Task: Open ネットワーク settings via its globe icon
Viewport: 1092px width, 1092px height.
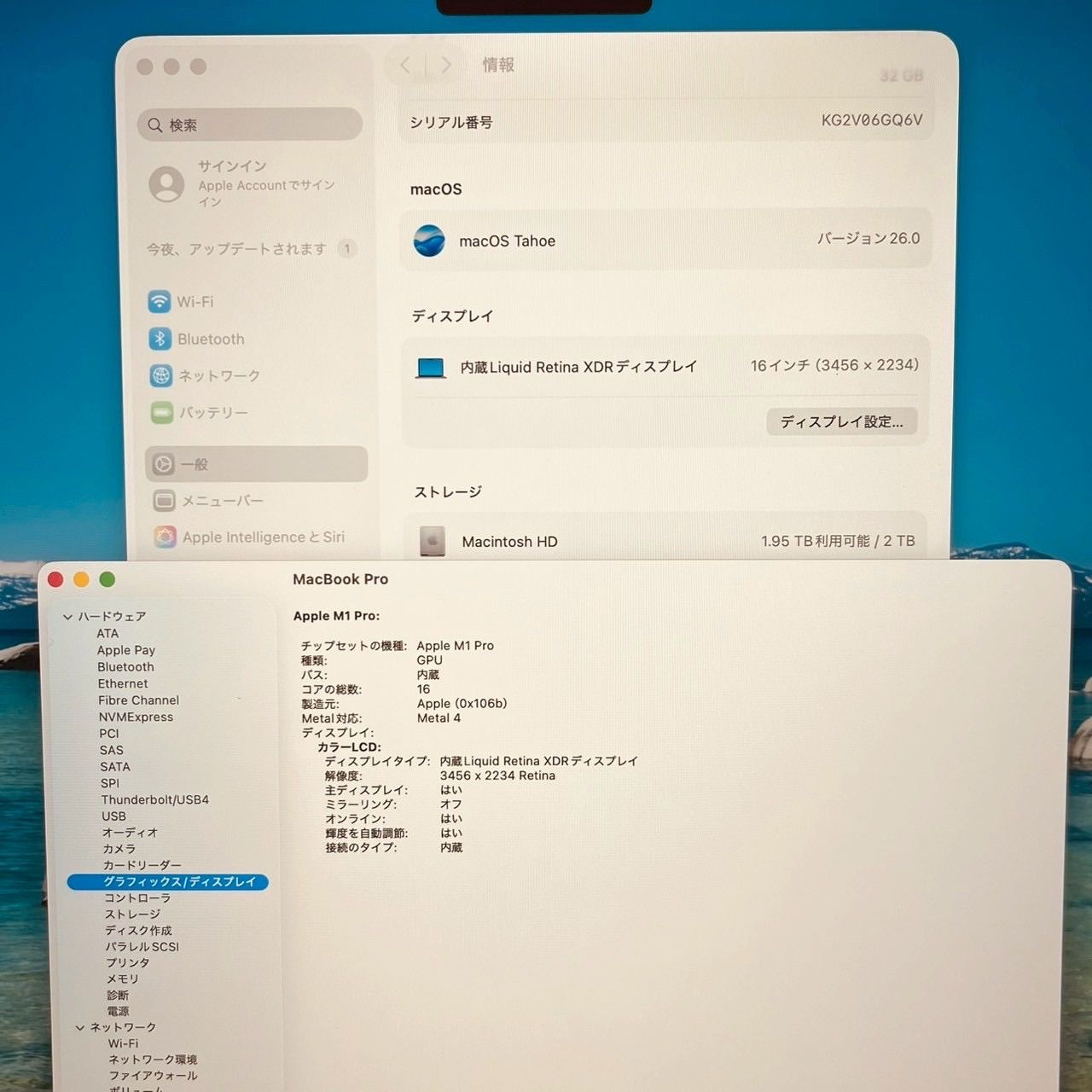Action: point(161,375)
